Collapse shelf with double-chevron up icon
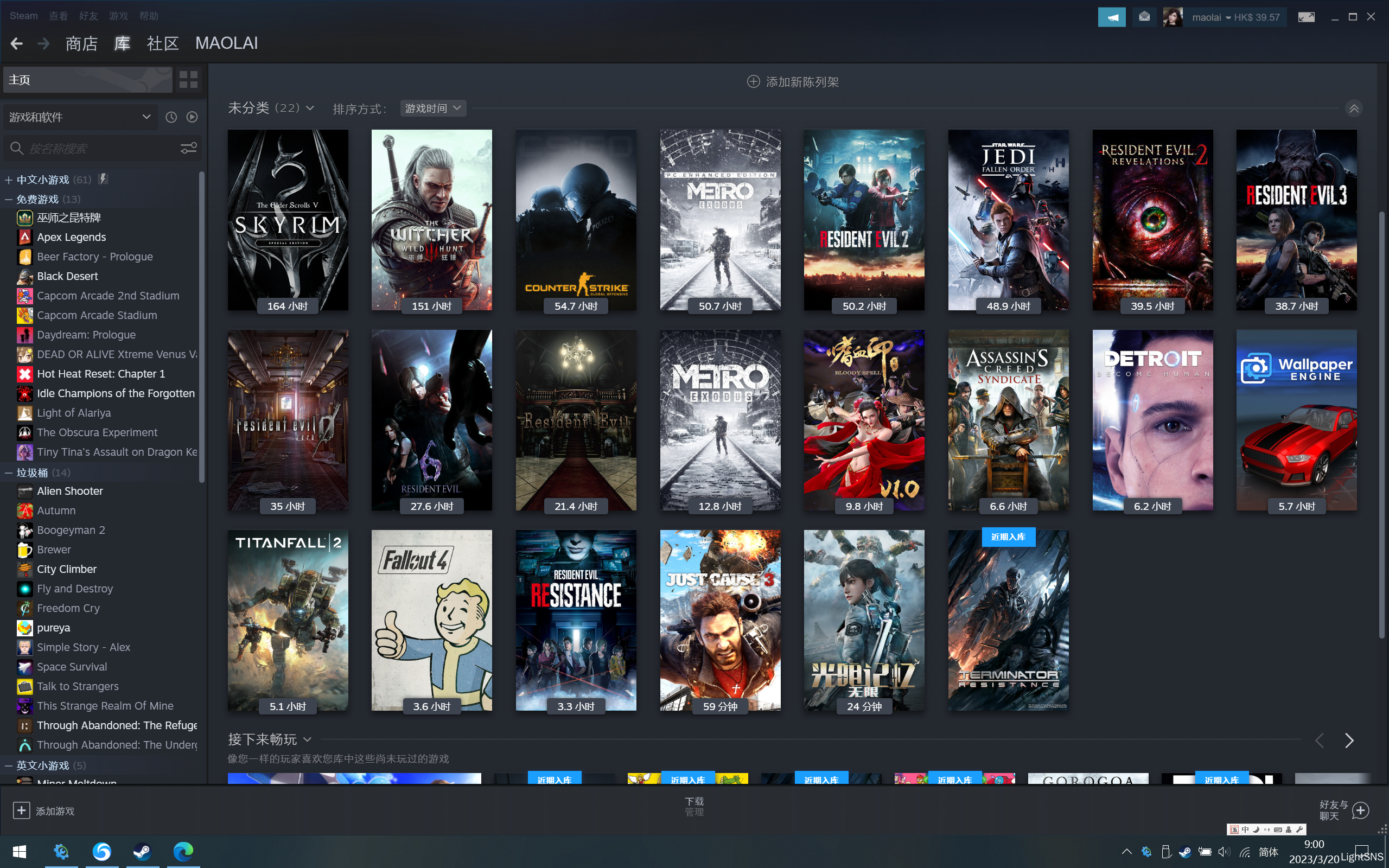Image resolution: width=1389 pixels, height=868 pixels. pyautogui.click(x=1353, y=108)
